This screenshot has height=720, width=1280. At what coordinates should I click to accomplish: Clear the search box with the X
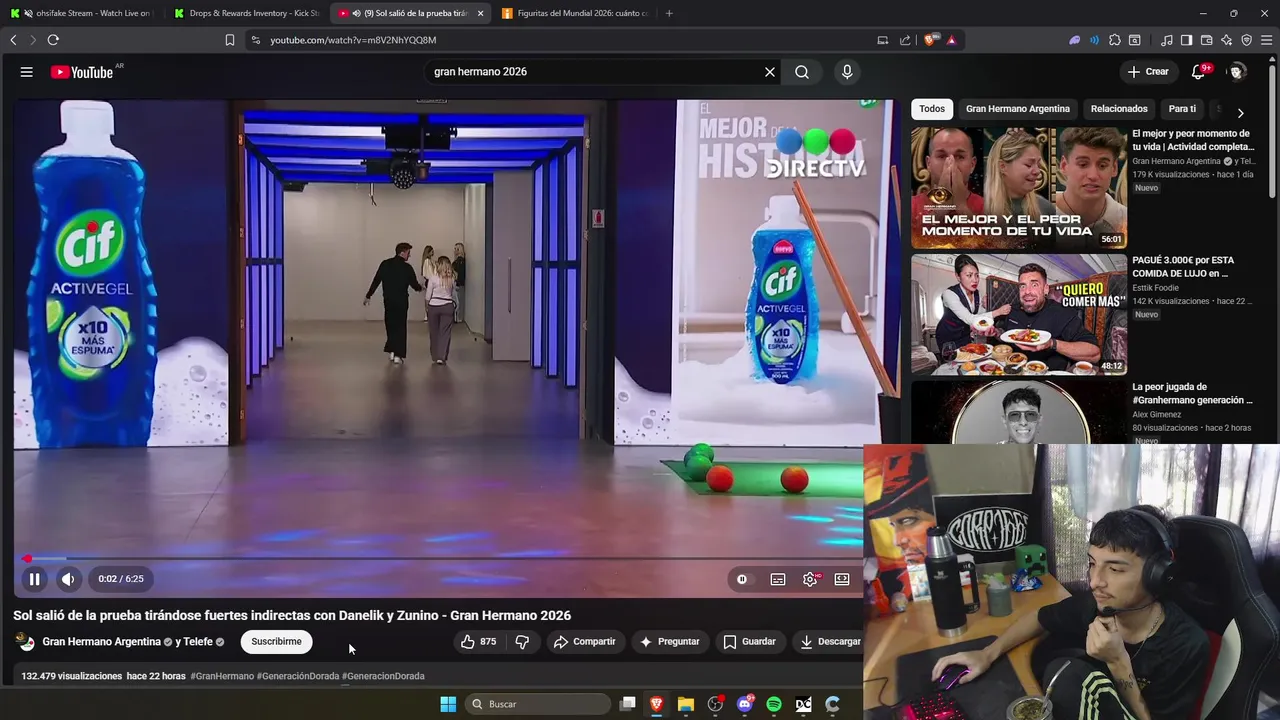click(x=770, y=72)
